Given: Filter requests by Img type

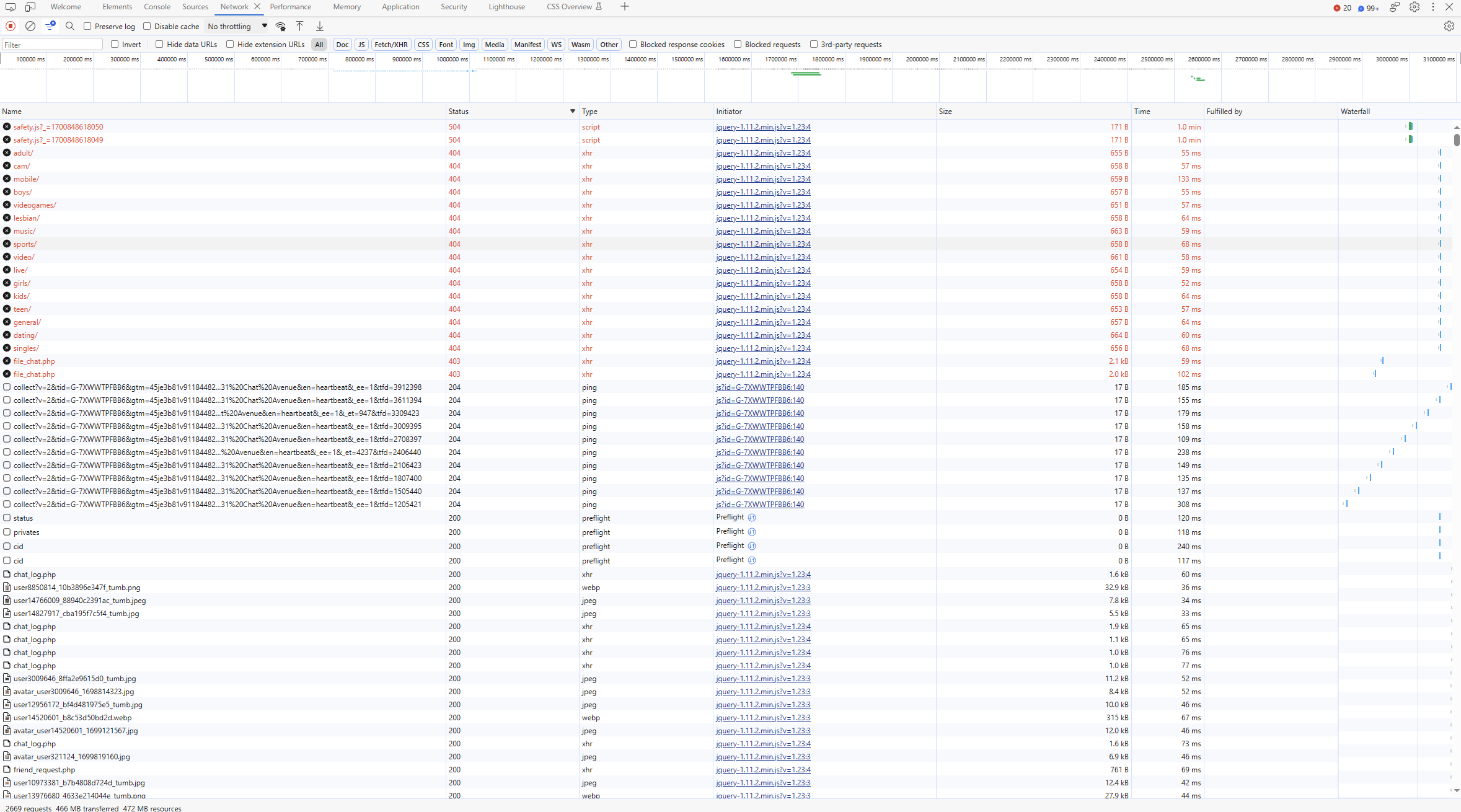Looking at the screenshot, I should [x=469, y=45].
